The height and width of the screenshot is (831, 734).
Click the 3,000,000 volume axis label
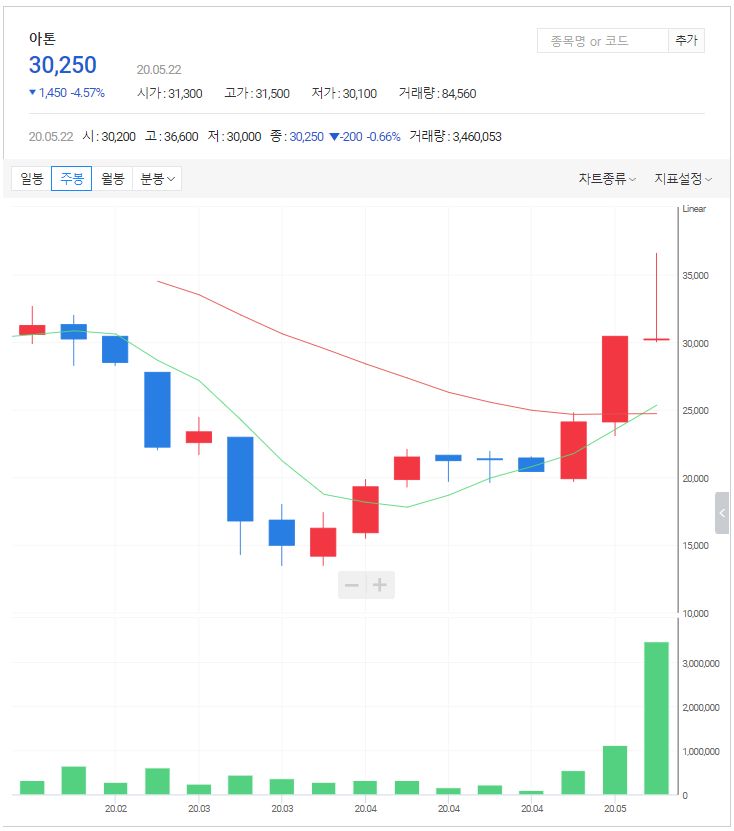701,664
